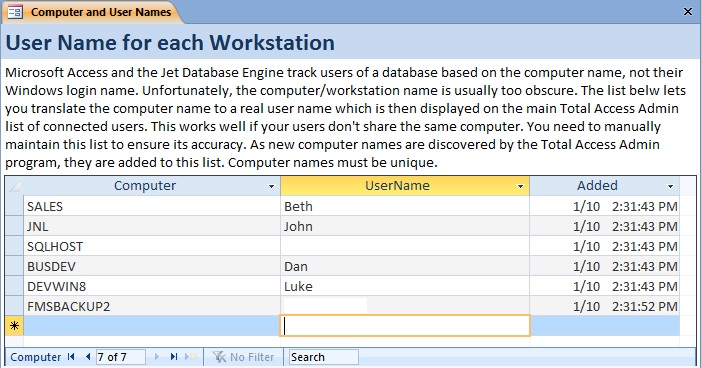
Task: Select the row selector for JNL
Action: 14,226
